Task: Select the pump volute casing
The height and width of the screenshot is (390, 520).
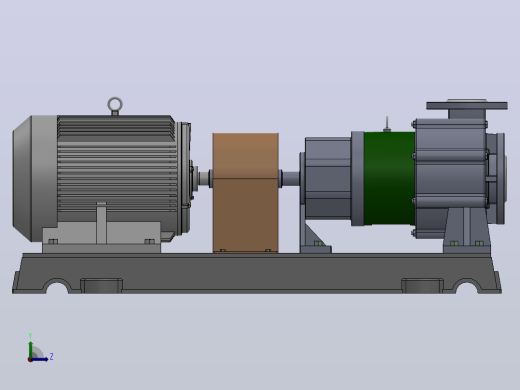Action: (x=451, y=178)
